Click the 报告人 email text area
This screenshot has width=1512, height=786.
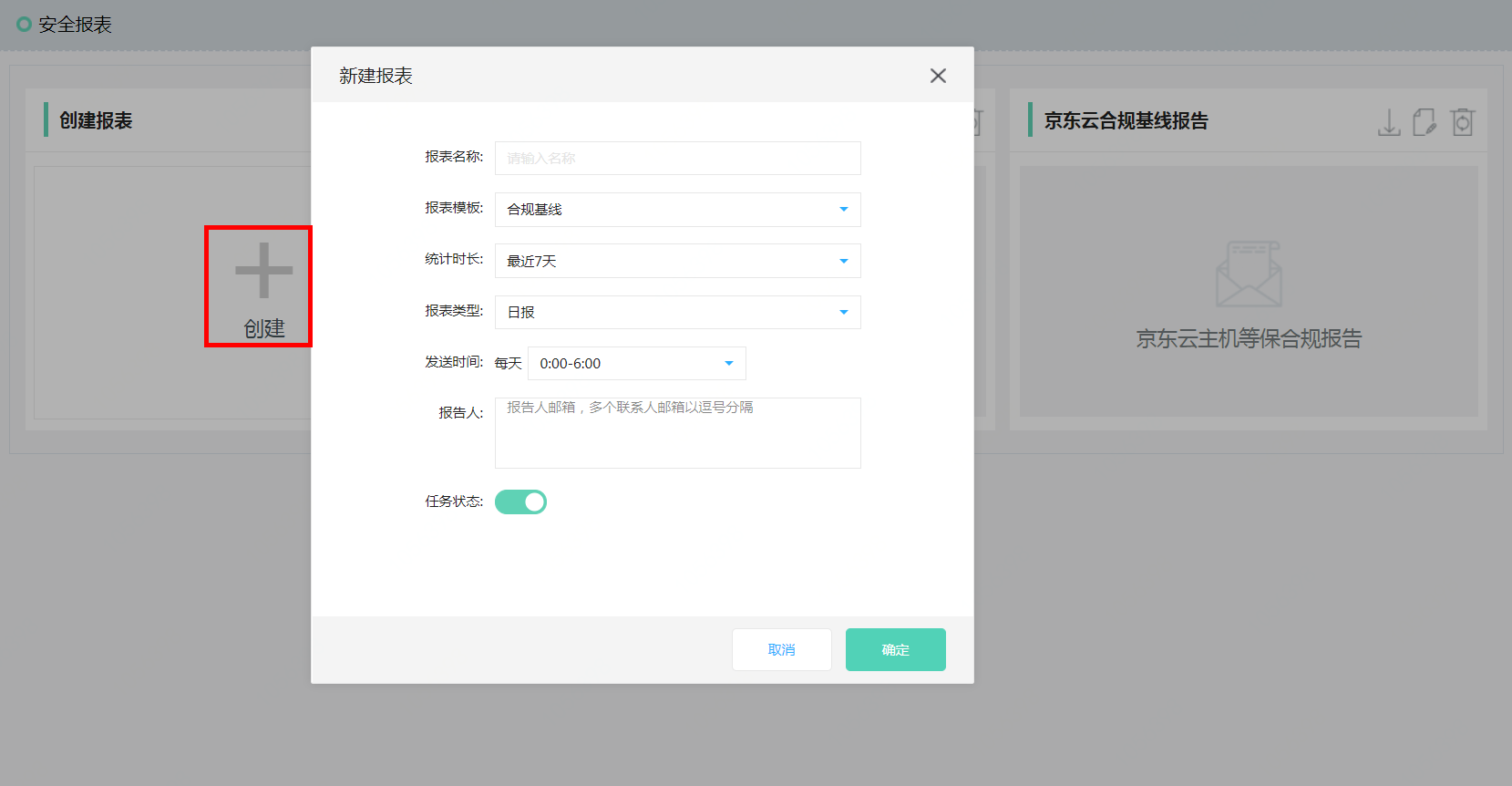coord(678,433)
